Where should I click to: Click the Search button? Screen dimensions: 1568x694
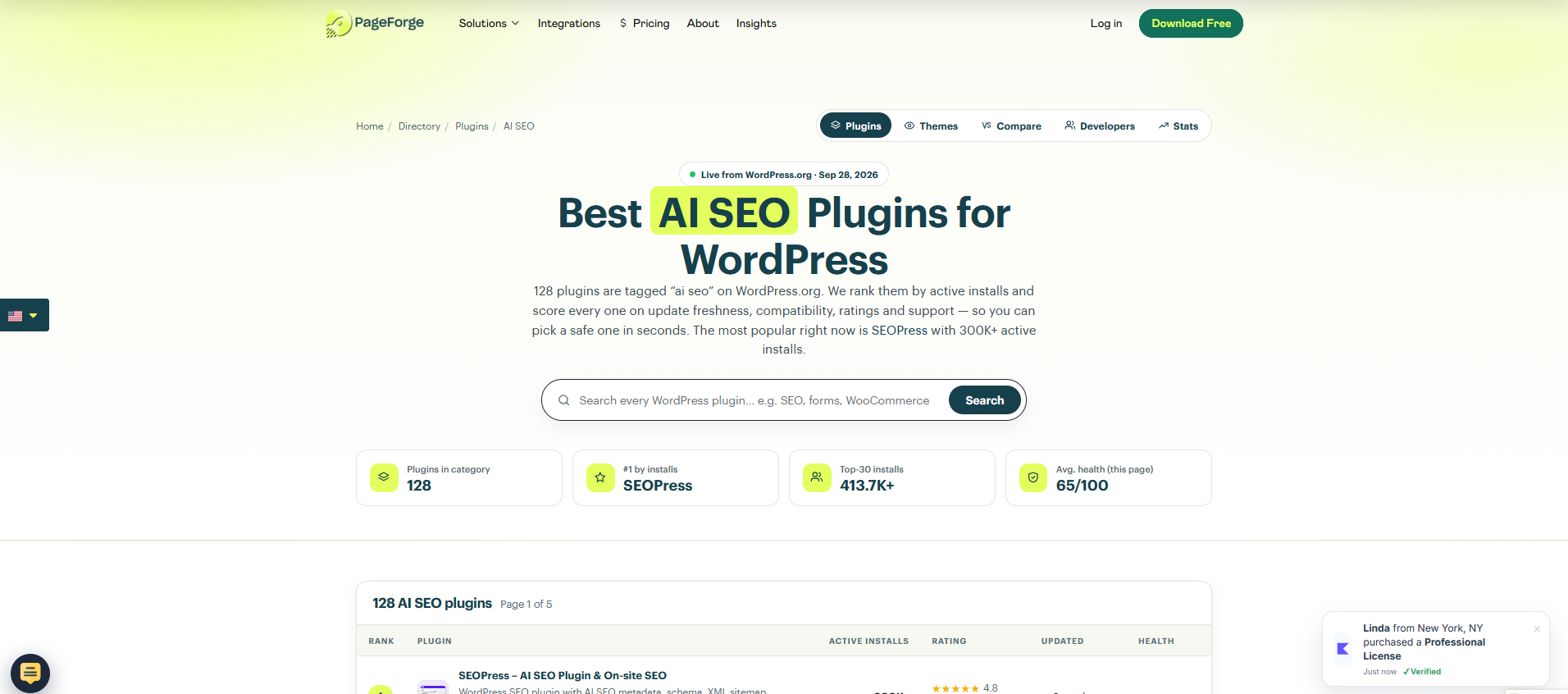[985, 400]
